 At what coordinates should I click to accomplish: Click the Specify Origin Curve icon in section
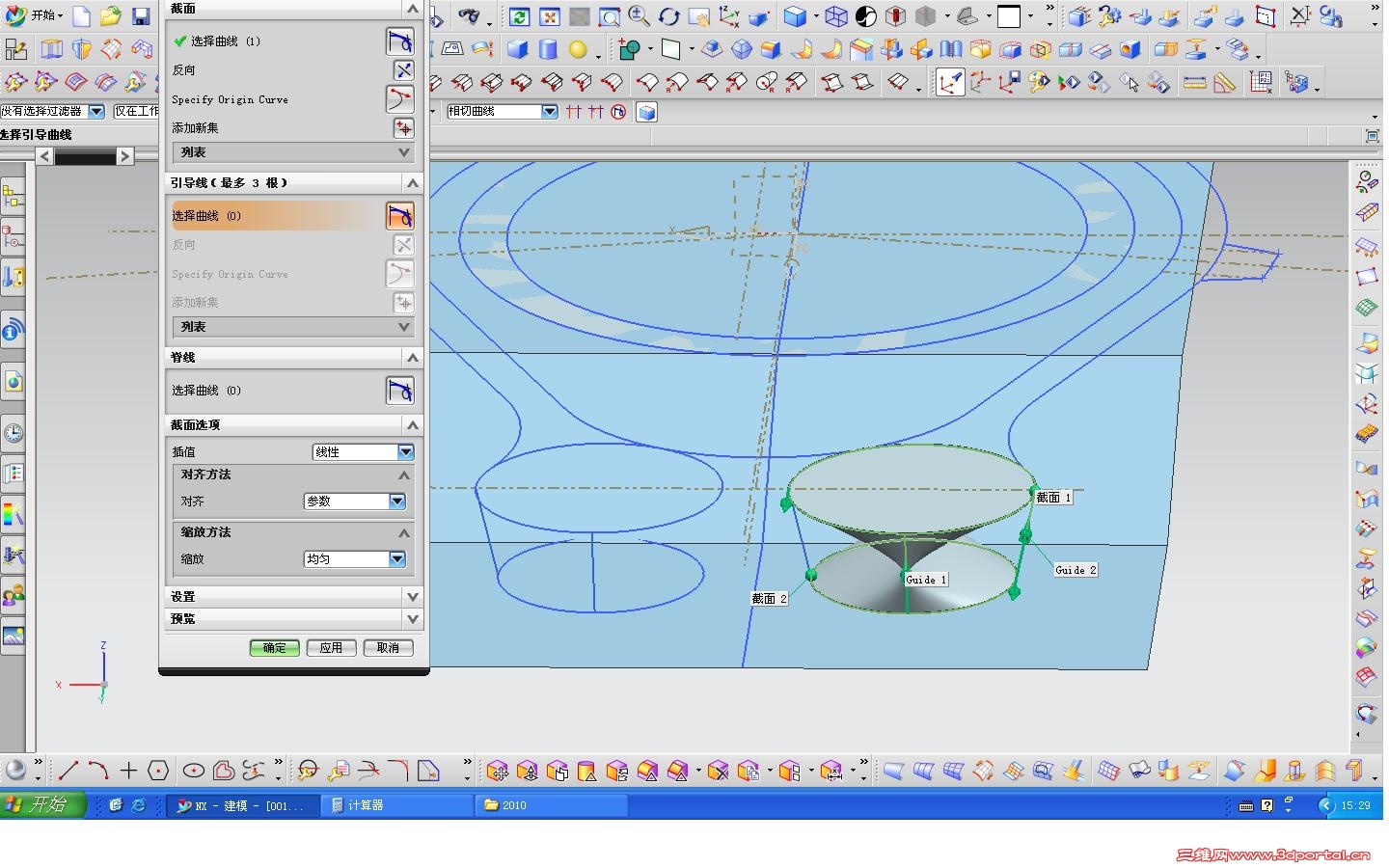point(398,99)
